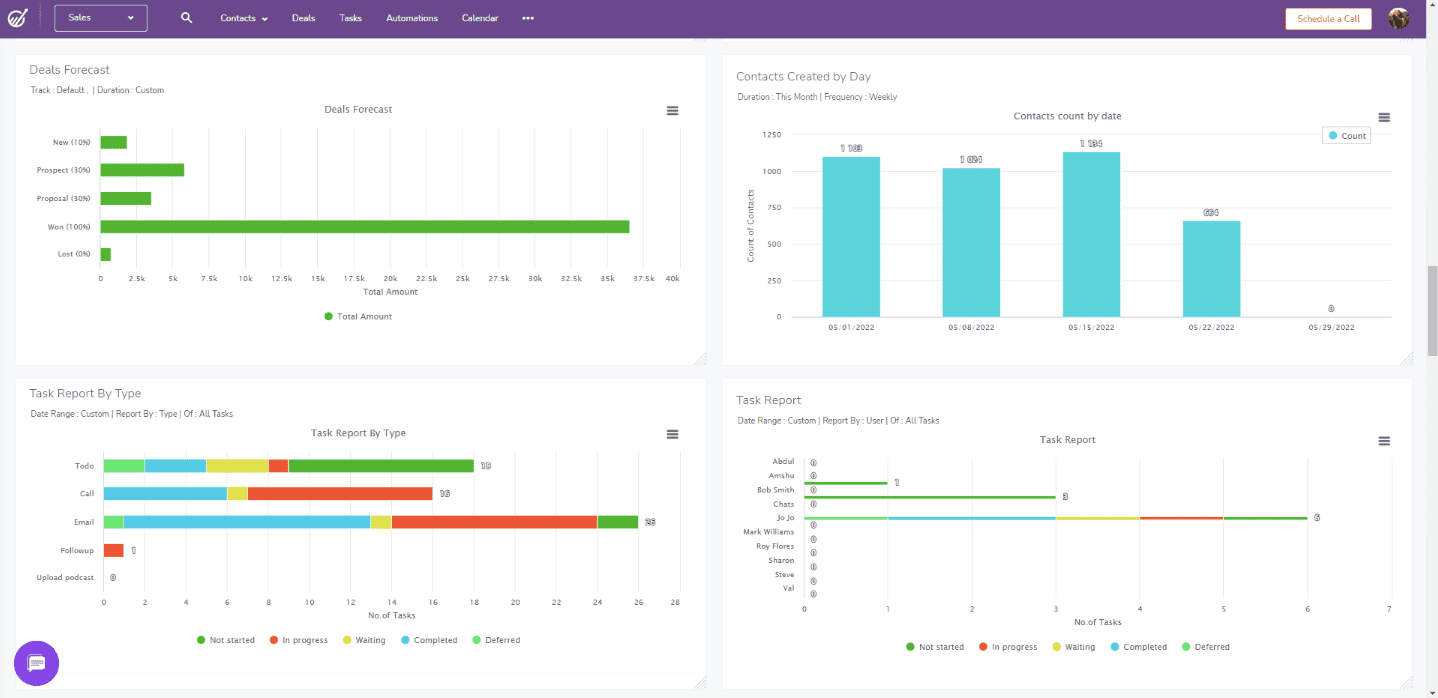This screenshot has height=698, width=1438.
Task: Open the user profile avatar
Action: [x=1399, y=18]
